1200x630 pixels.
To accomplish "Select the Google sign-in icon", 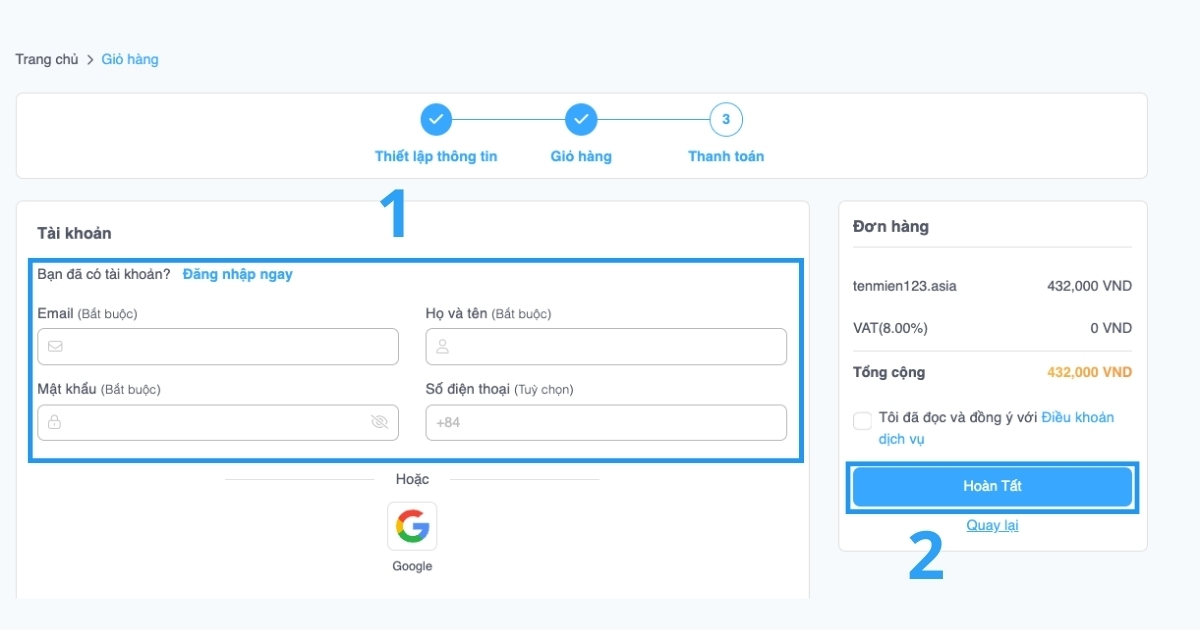I will tap(411, 526).
